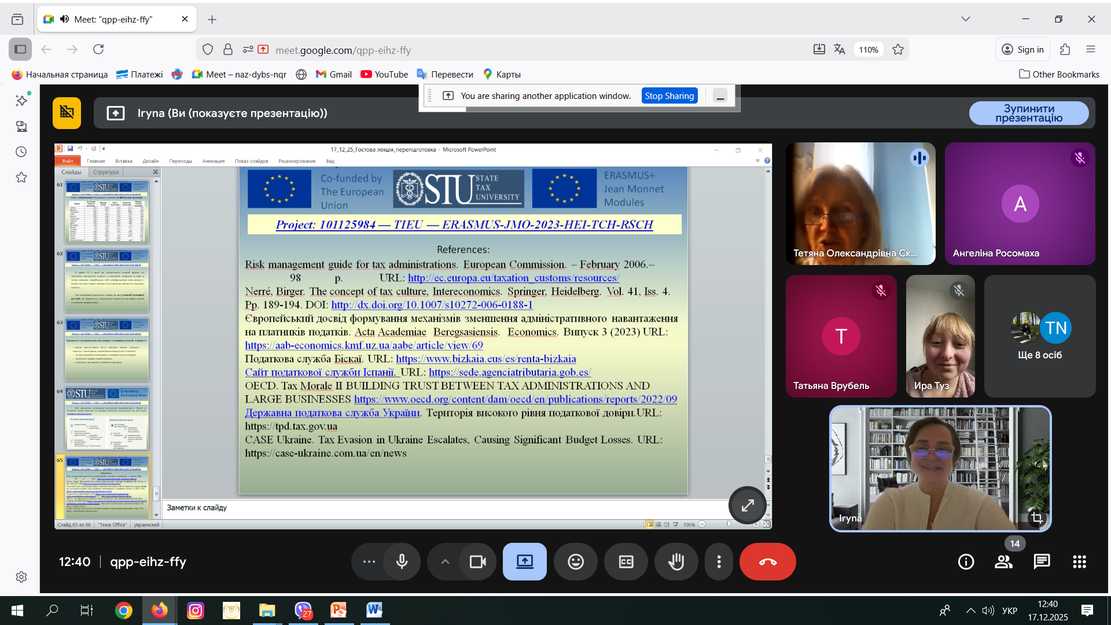The height and width of the screenshot is (625, 1111).
Task: Click the screen share present button
Action: (525, 562)
